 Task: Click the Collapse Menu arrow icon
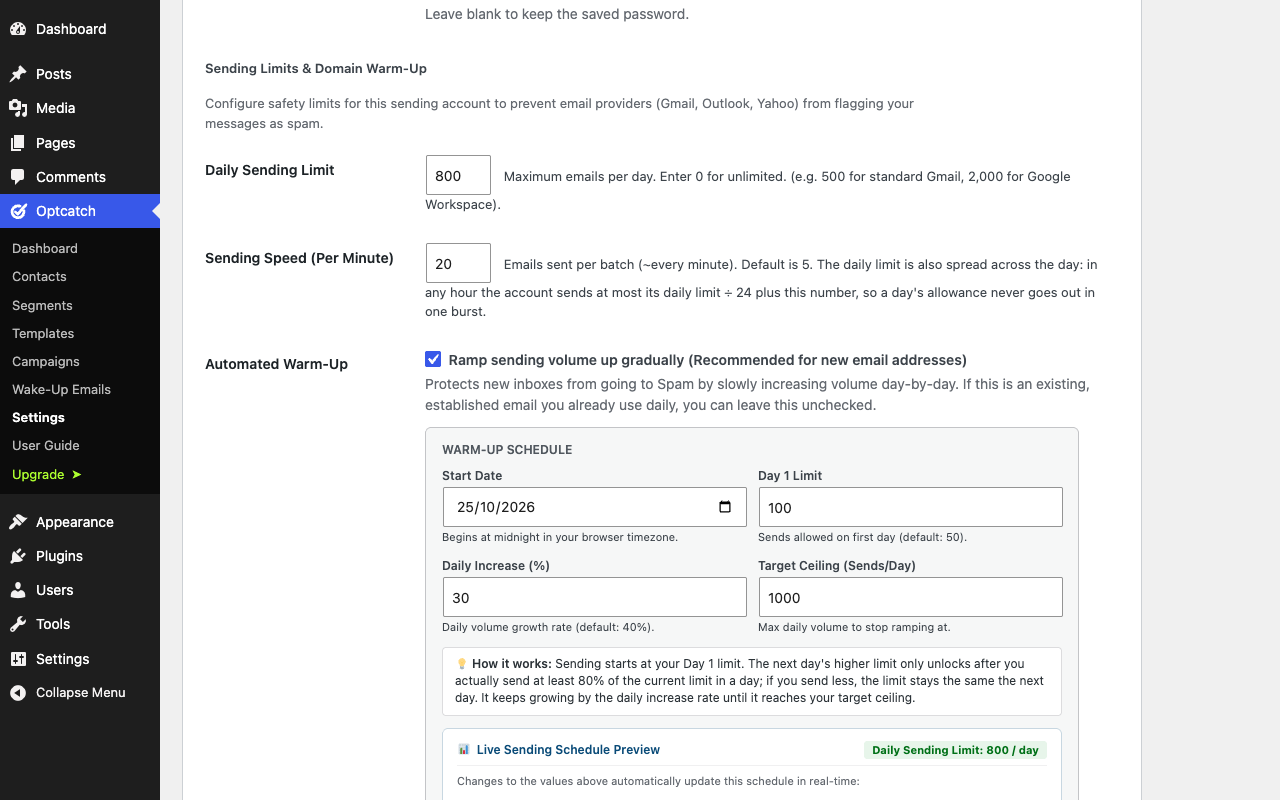pyautogui.click(x=18, y=693)
